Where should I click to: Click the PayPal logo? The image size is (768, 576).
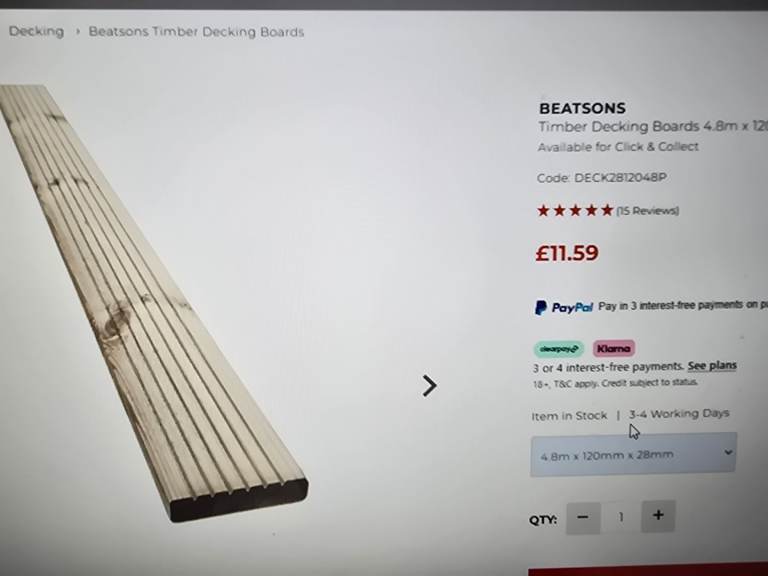point(564,307)
